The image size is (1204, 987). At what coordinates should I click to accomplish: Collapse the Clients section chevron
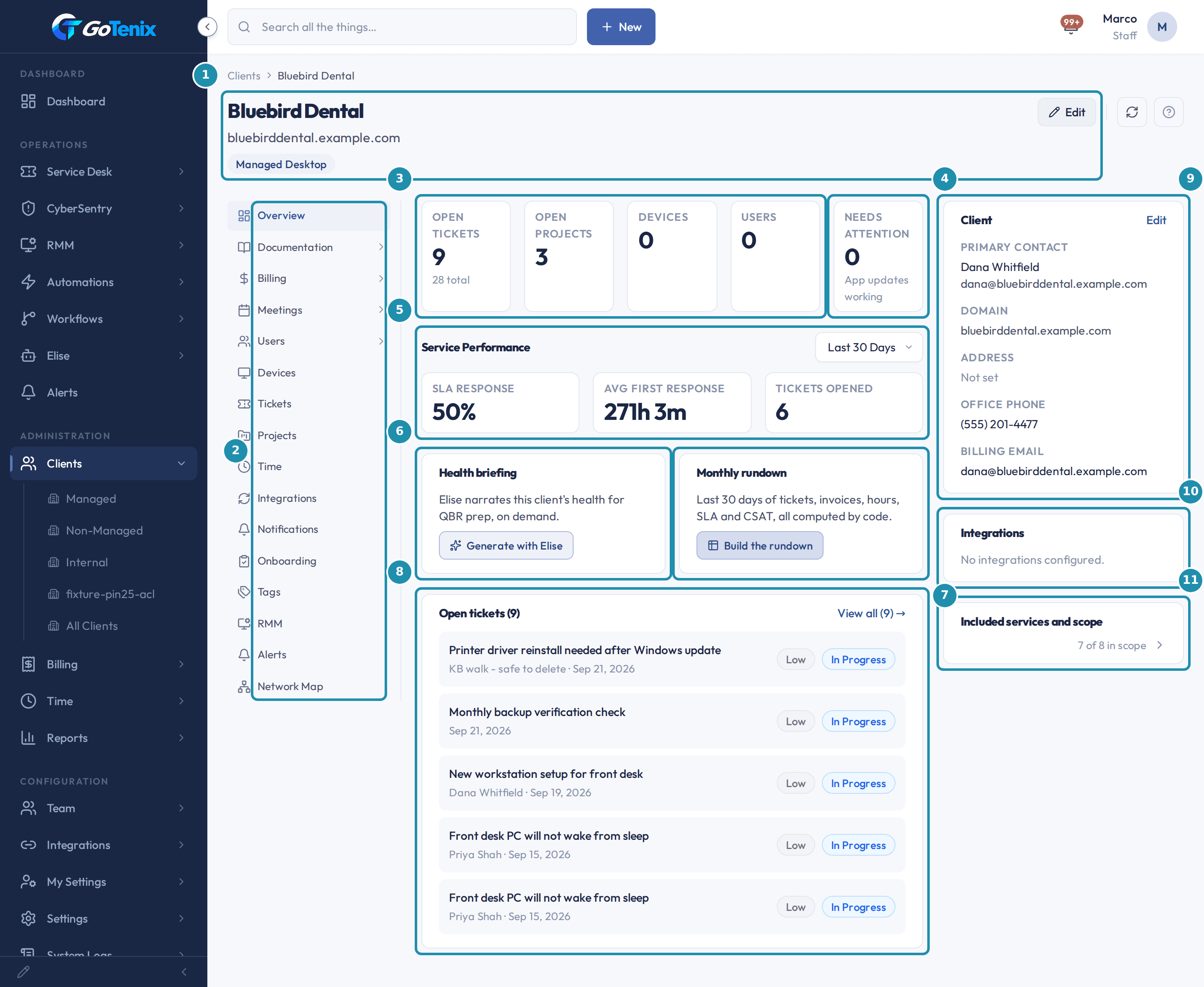(181, 463)
